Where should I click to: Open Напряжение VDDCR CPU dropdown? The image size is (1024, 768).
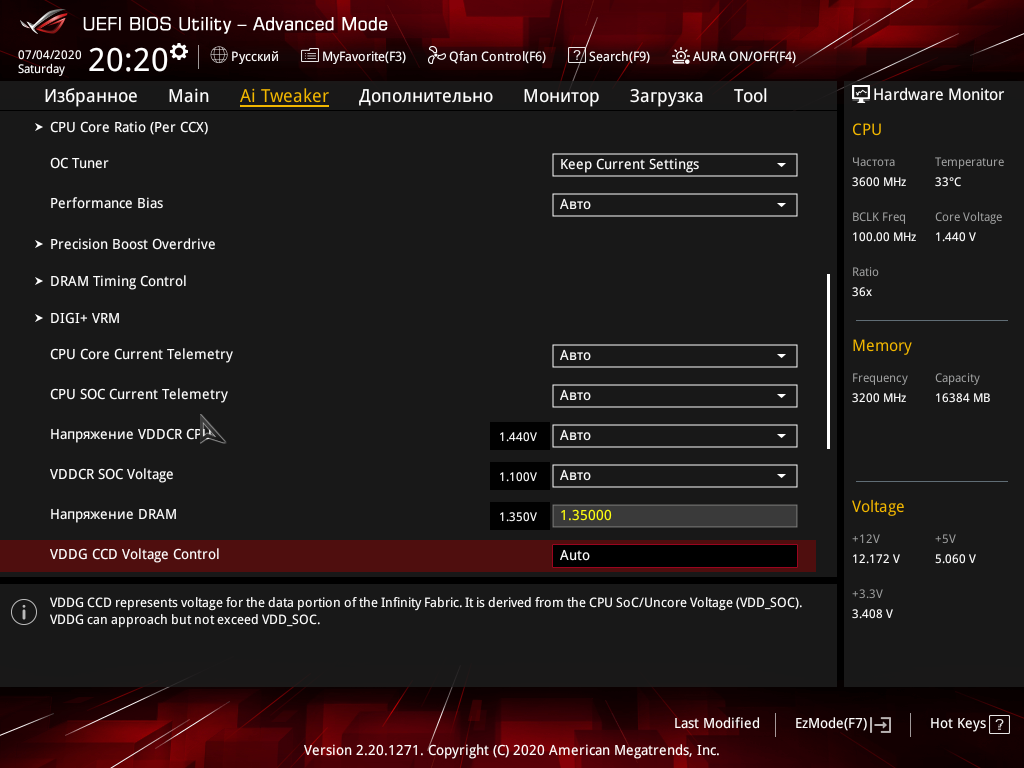coord(675,436)
